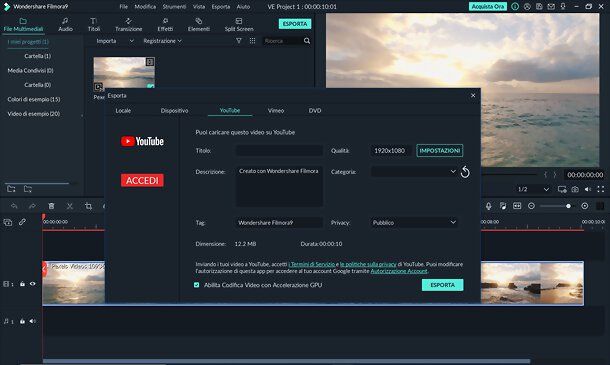The height and width of the screenshot is (365, 610).
Task: Open the Strumenti menu
Action: 174,7
